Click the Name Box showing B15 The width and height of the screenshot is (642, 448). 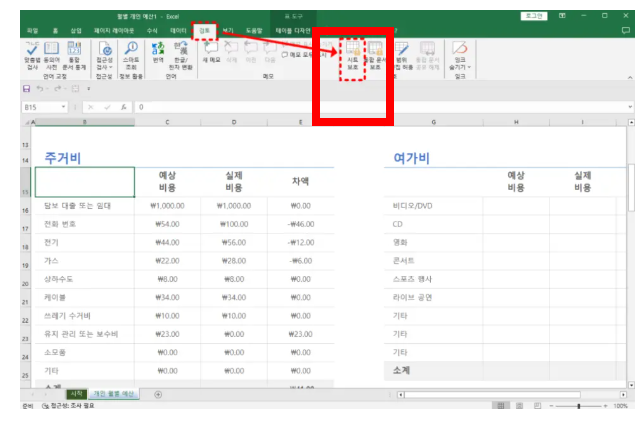(x=41, y=107)
